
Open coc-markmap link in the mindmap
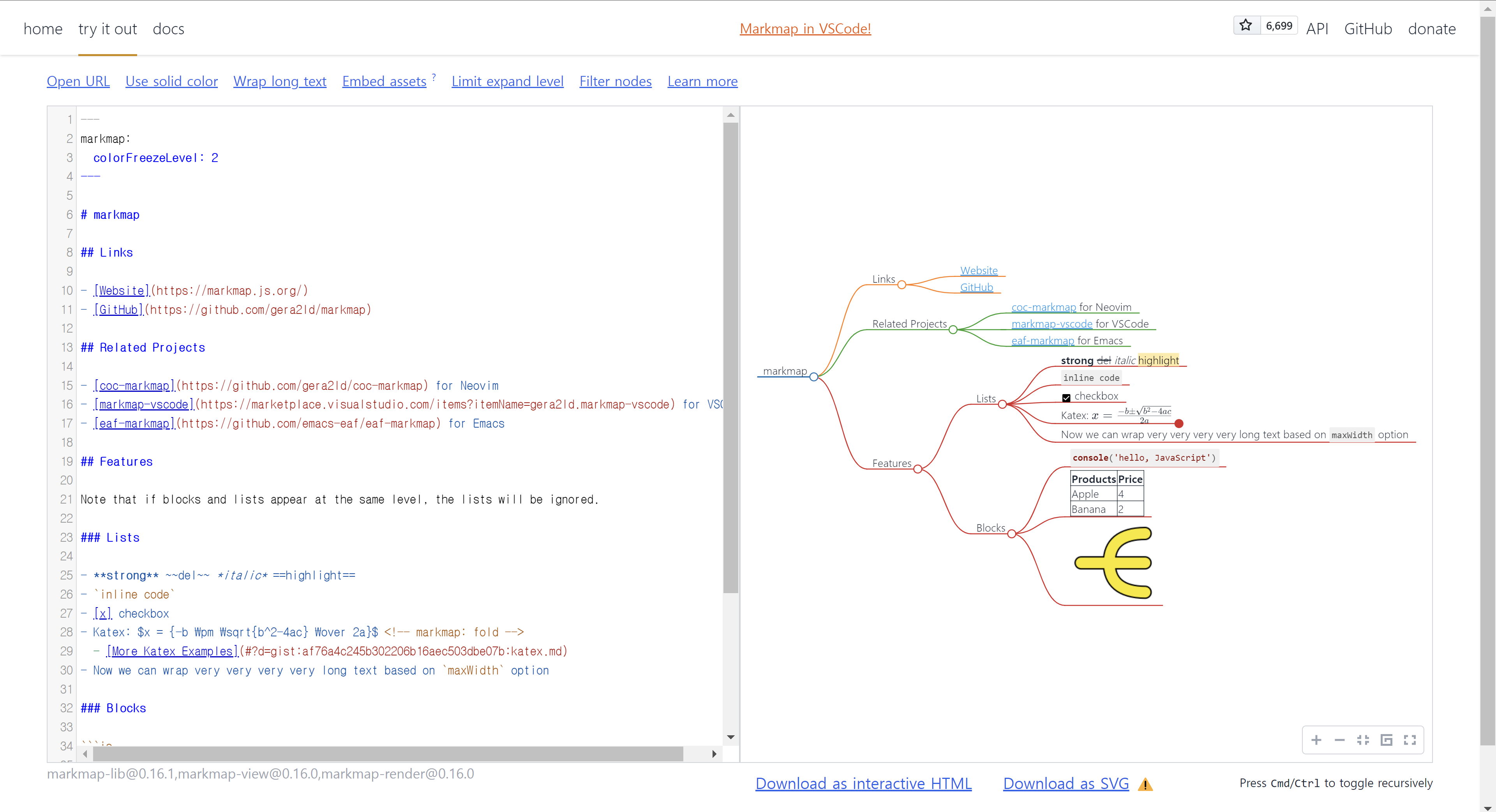coord(1044,307)
